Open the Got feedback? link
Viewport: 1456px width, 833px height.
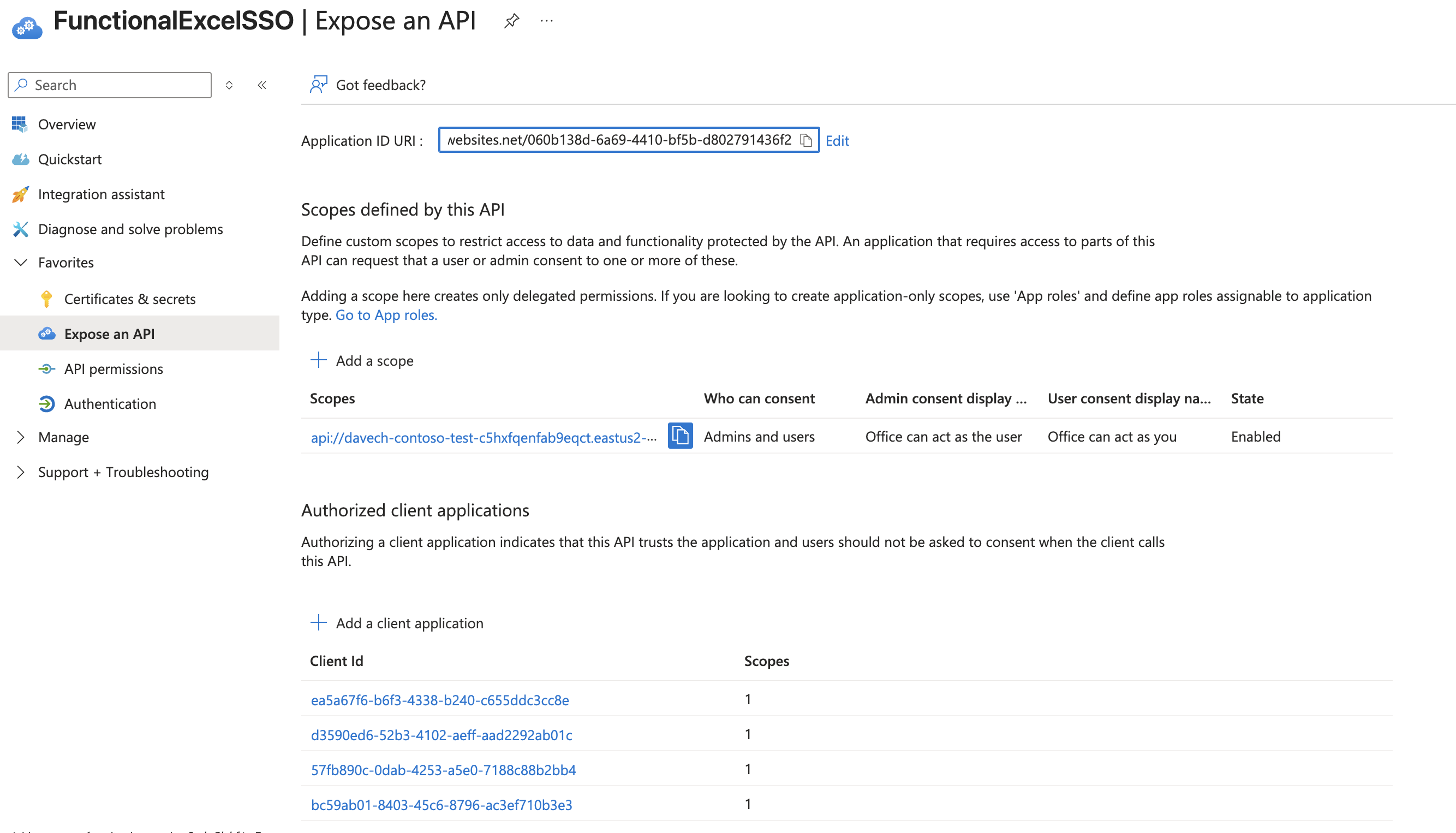pyautogui.click(x=368, y=85)
